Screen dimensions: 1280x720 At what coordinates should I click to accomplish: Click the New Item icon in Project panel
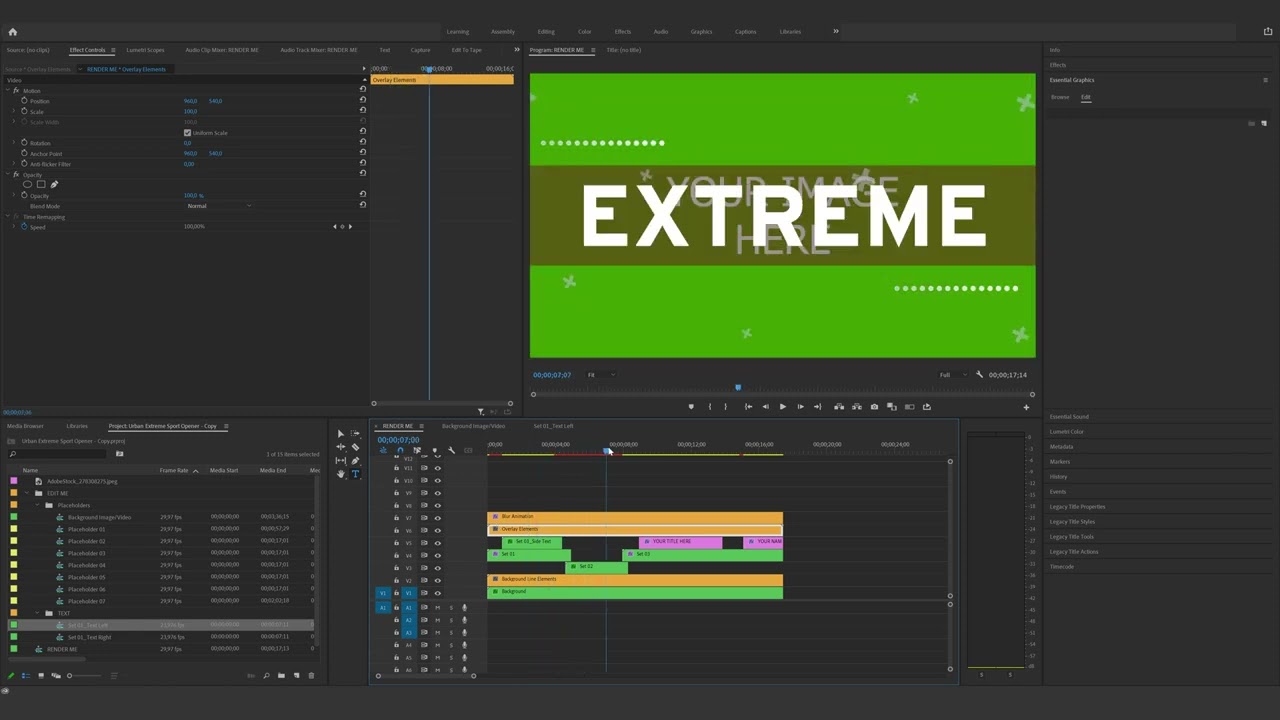(296, 676)
